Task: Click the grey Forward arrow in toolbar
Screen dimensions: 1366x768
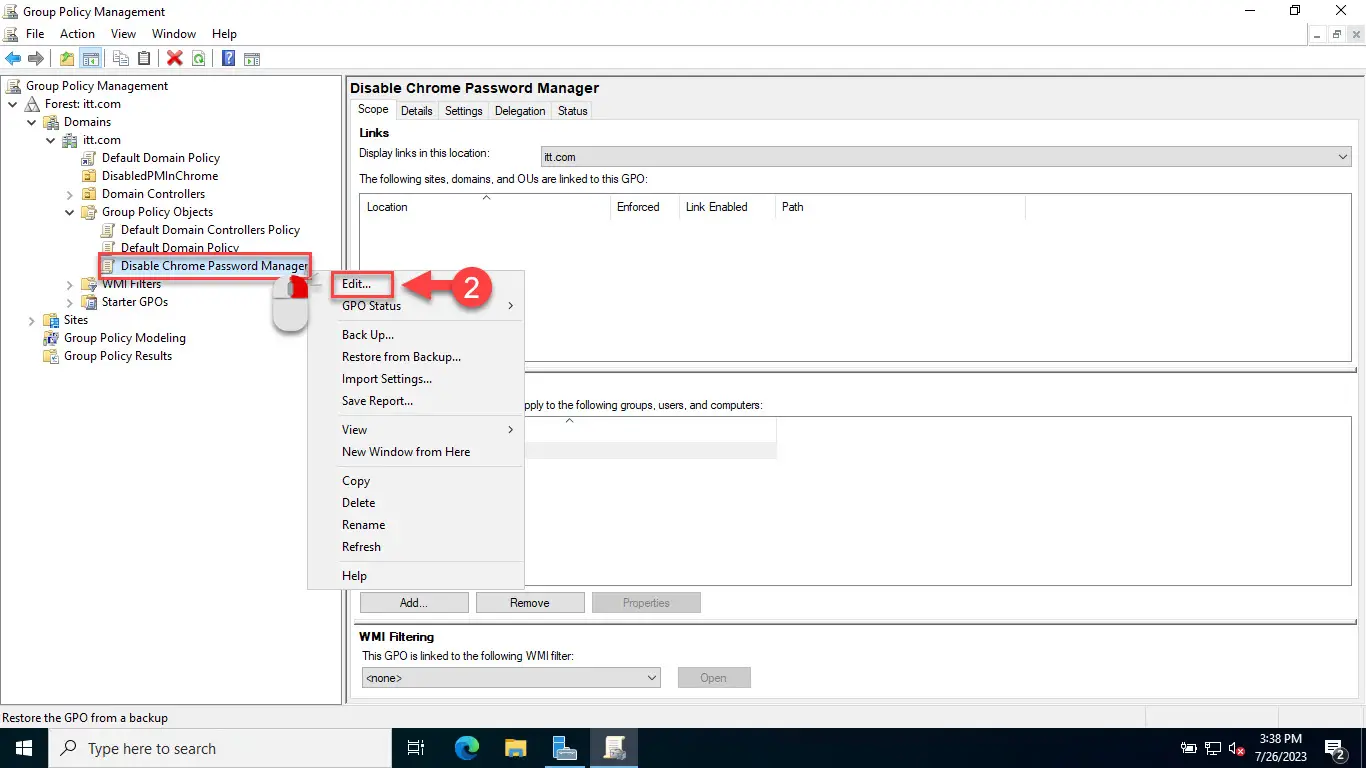Action: (x=36, y=58)
